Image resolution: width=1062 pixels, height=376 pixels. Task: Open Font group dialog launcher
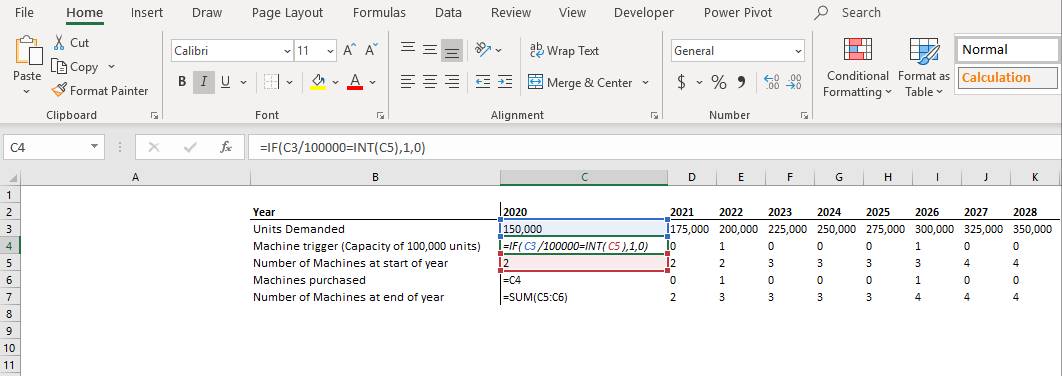coord(380,116)
